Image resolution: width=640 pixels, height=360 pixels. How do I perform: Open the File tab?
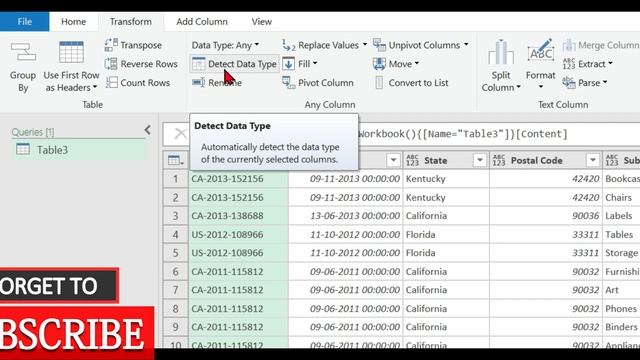24,21
